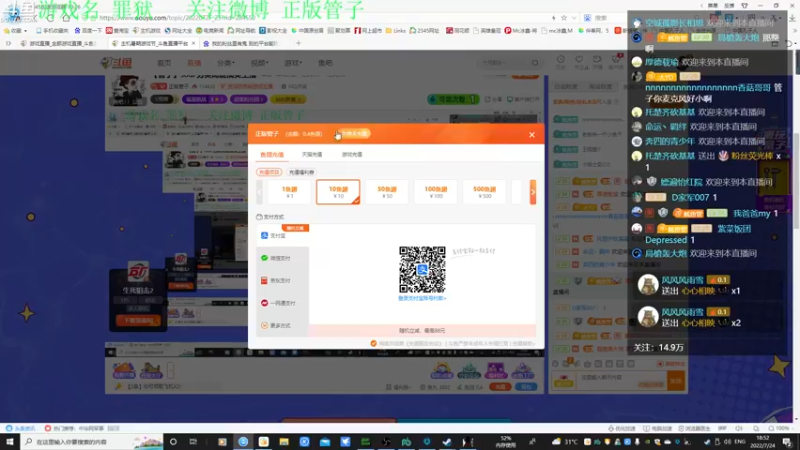Show previous recharge amounts with left arrow
800x450 pixels.
[x=259, y=192]
